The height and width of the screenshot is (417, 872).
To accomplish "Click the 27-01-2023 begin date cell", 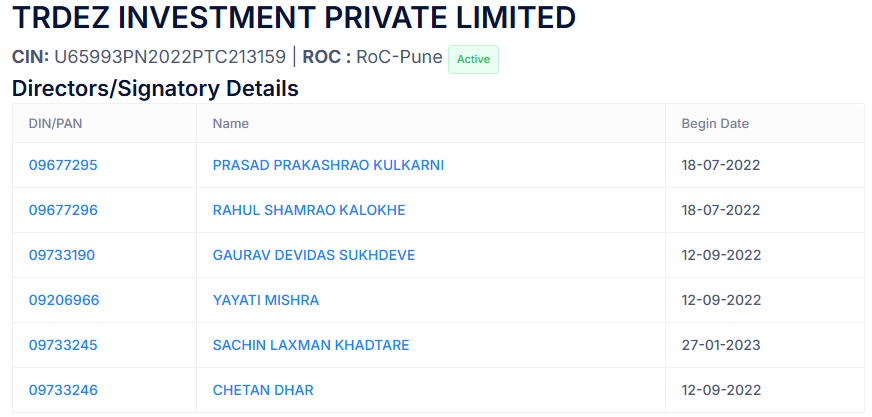I will tap(721, 345).
